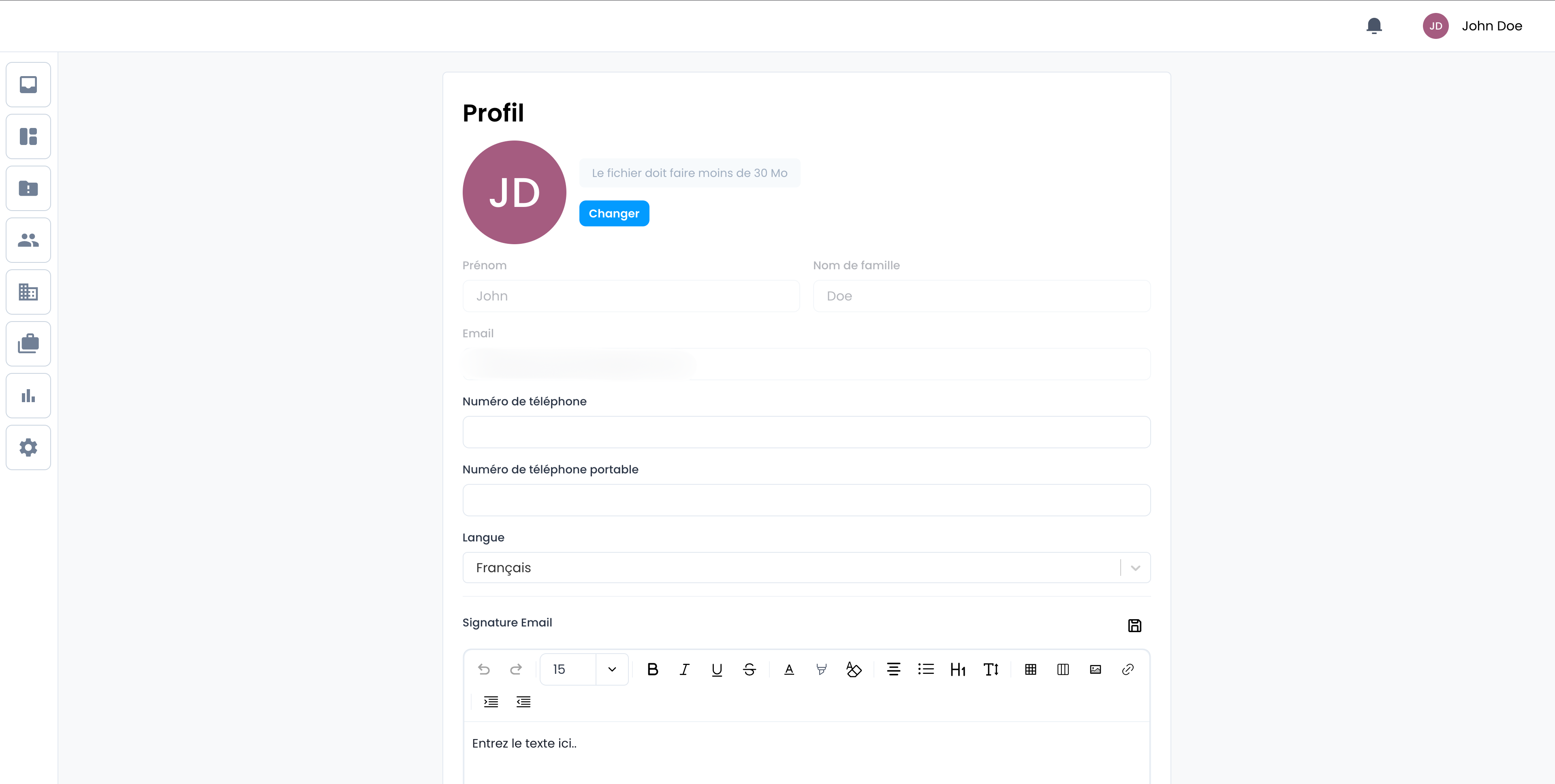1555x784 pixels.
Task: Insert a link in signature editor
Action: 1127,669
